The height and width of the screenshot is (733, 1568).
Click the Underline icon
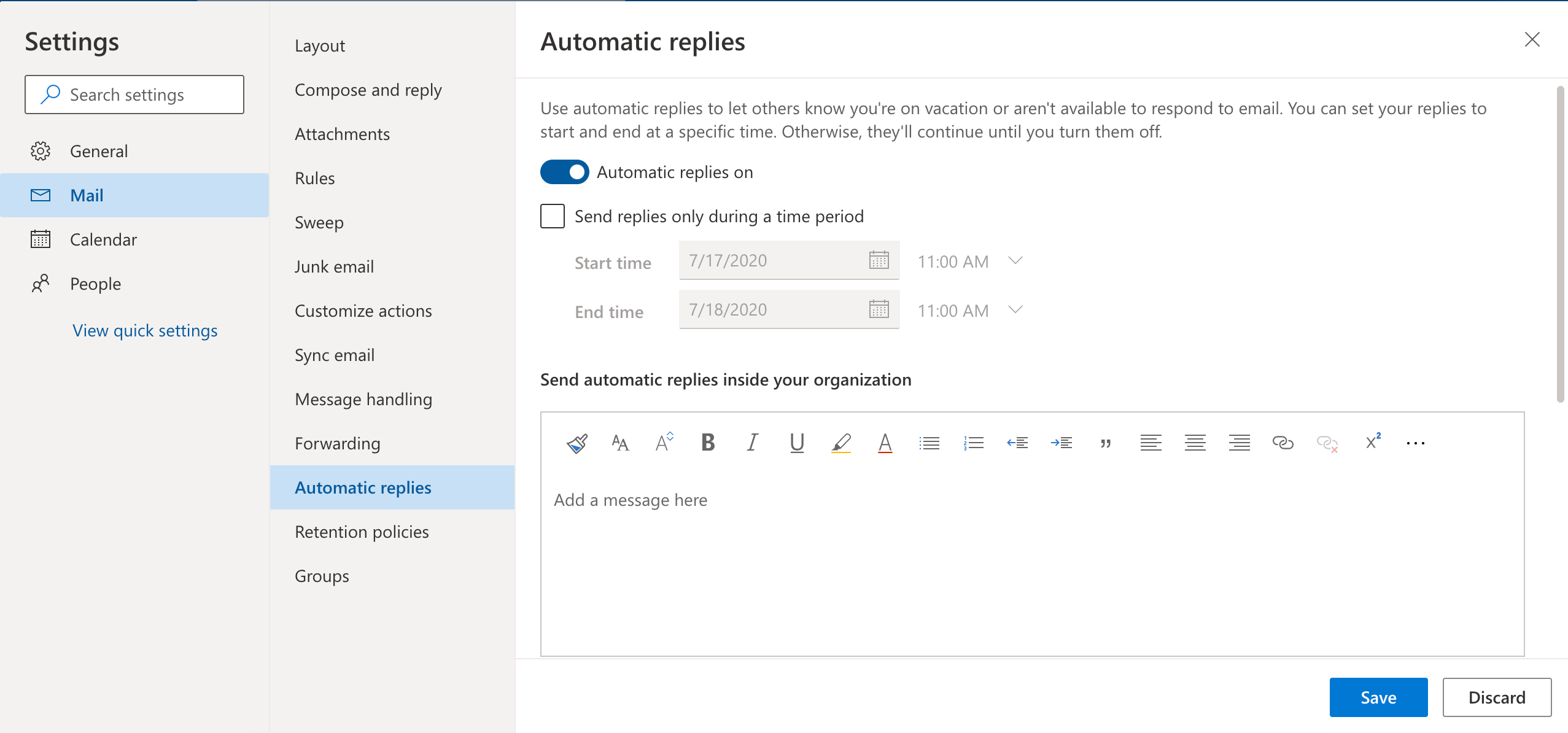(797, 443)
